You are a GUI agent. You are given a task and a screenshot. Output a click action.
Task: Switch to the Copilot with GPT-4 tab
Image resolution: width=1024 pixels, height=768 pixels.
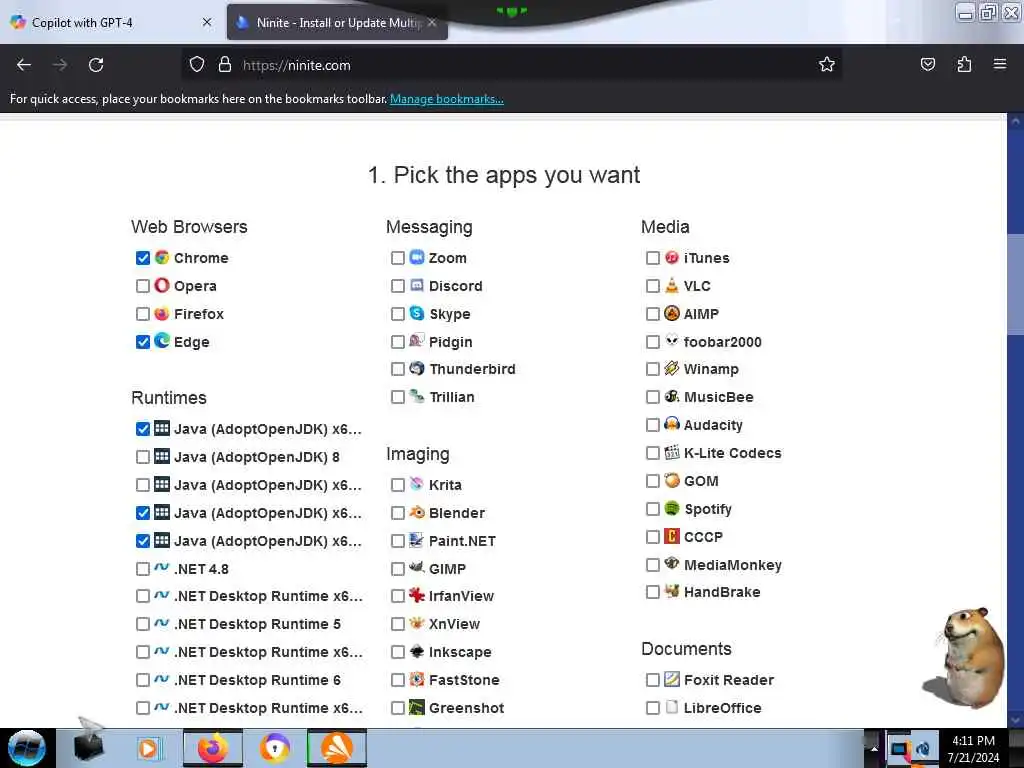click(x=111, y=23)
